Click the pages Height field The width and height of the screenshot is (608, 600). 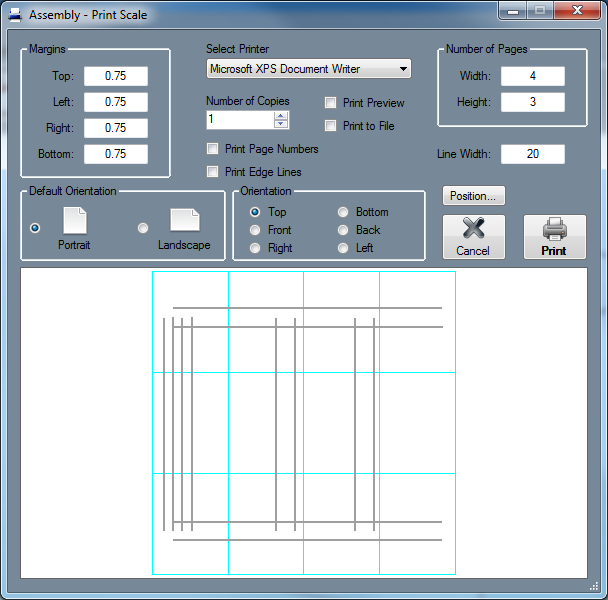coord(533,102)
